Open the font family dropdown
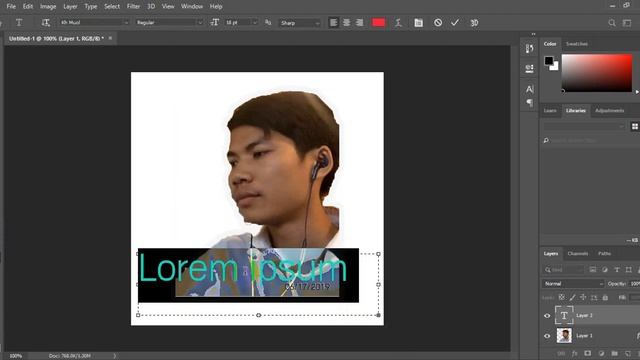 [x=94, y=23]
